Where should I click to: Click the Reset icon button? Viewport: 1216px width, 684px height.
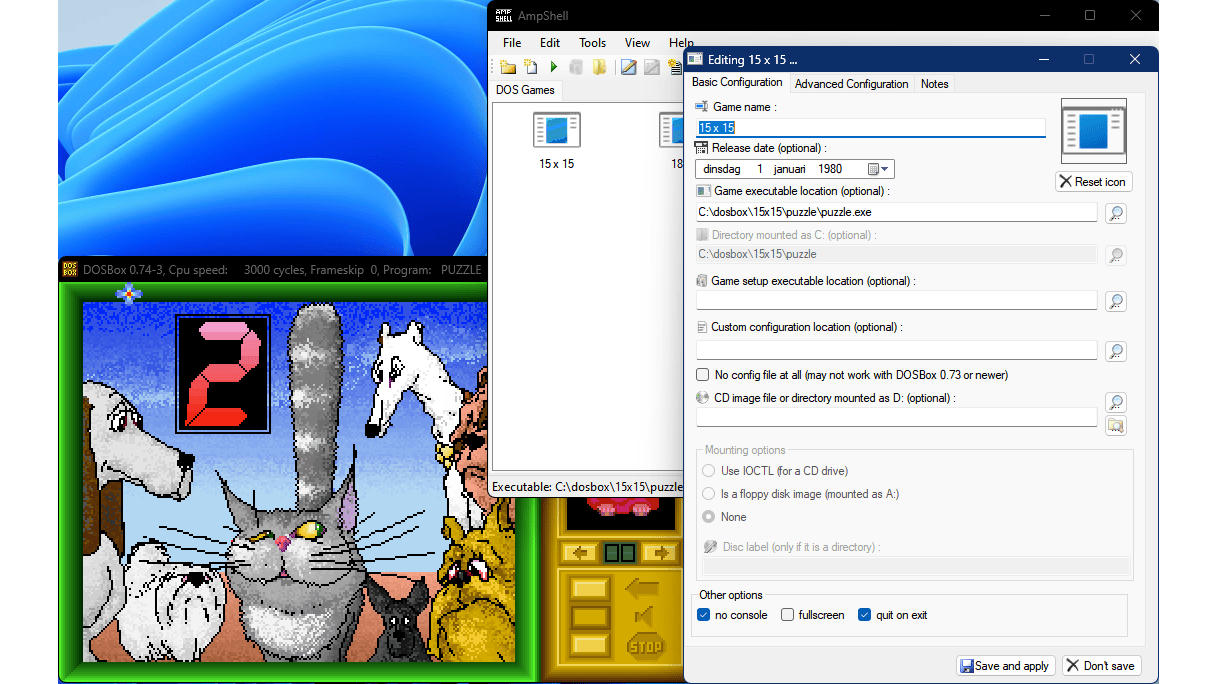coord(1093,182)
